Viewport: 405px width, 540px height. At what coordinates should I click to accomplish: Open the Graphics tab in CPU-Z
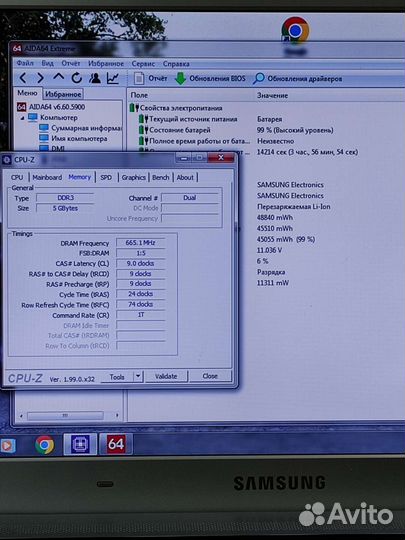click(133, 177)
